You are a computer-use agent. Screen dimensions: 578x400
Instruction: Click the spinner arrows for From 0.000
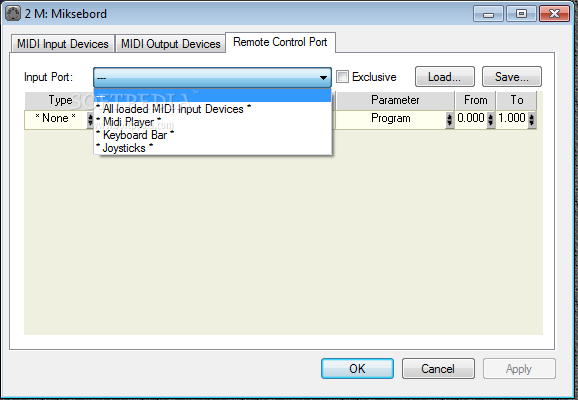click(491, 120)
